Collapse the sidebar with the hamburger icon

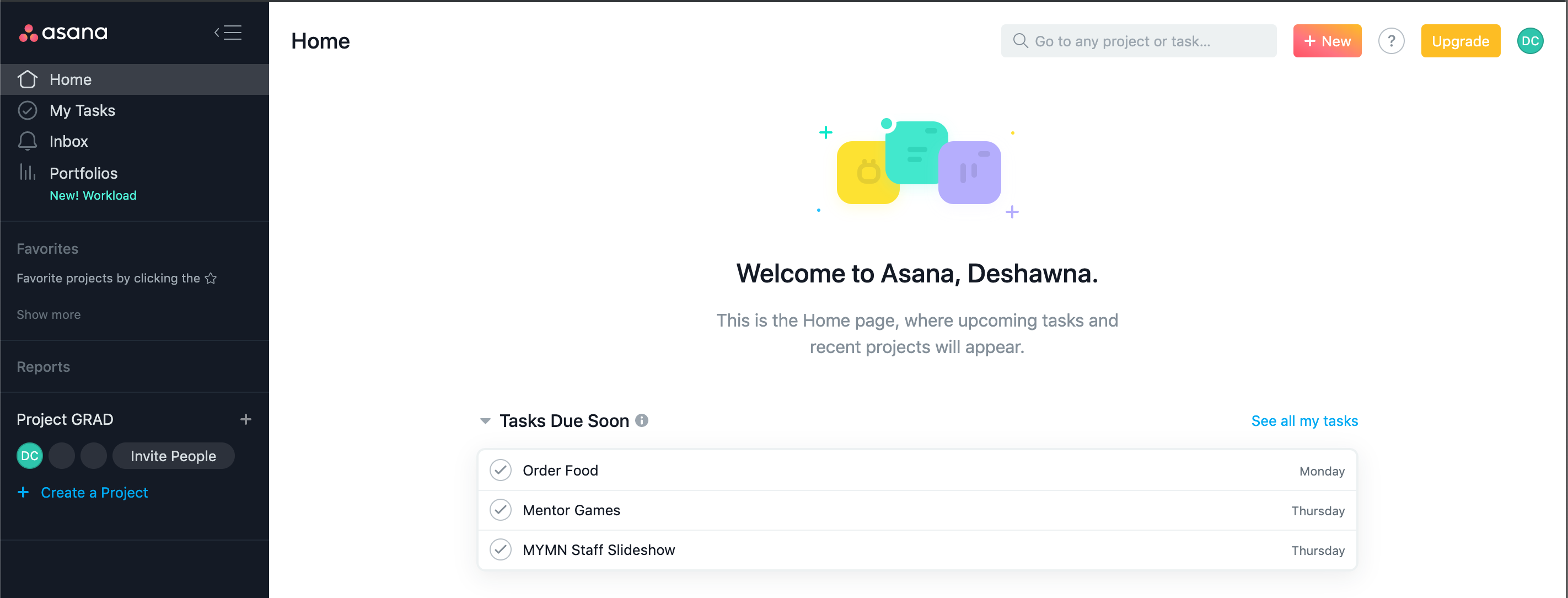(x=228, y=33)
